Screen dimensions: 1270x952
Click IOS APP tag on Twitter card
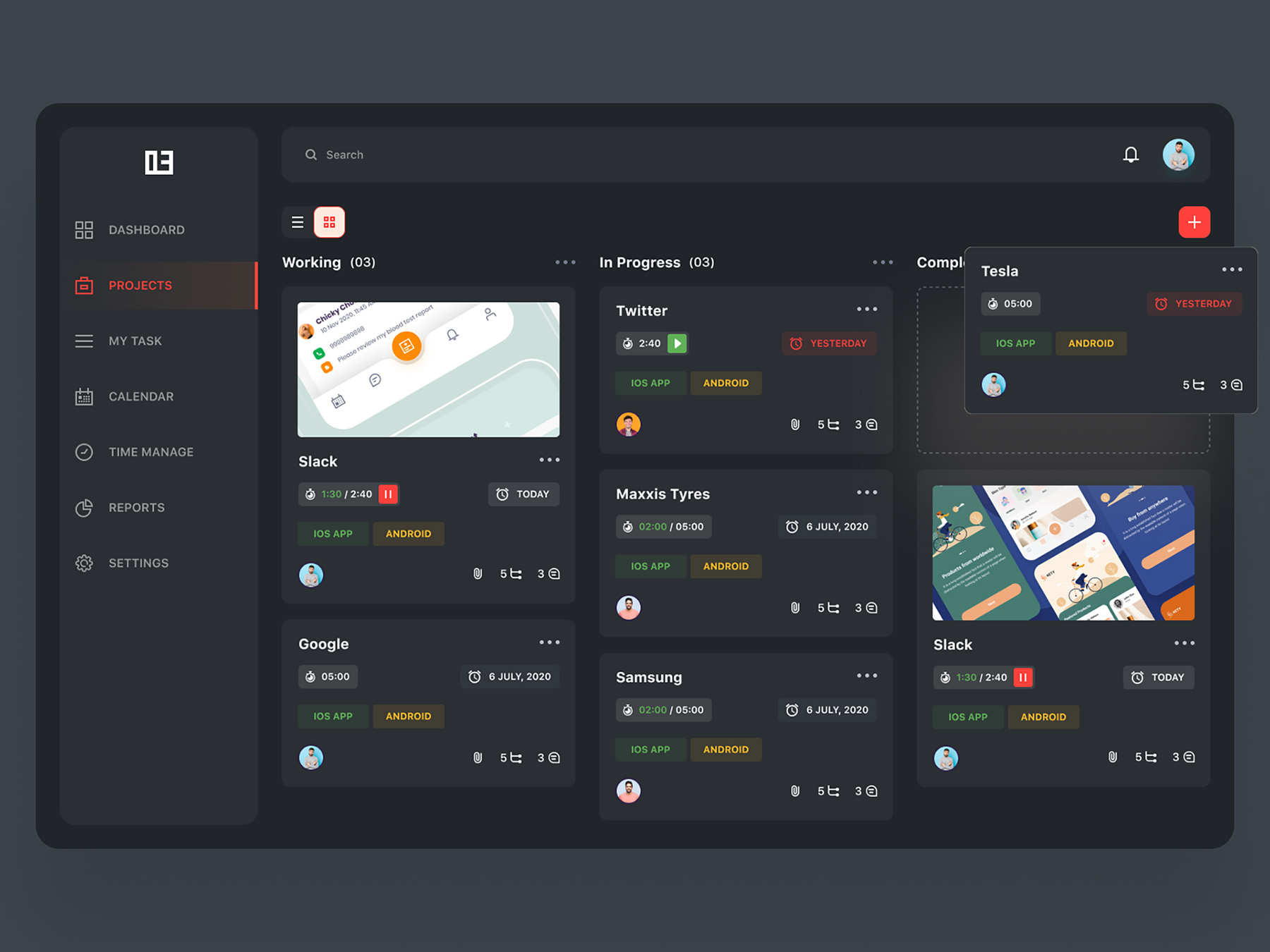(651, 383)
